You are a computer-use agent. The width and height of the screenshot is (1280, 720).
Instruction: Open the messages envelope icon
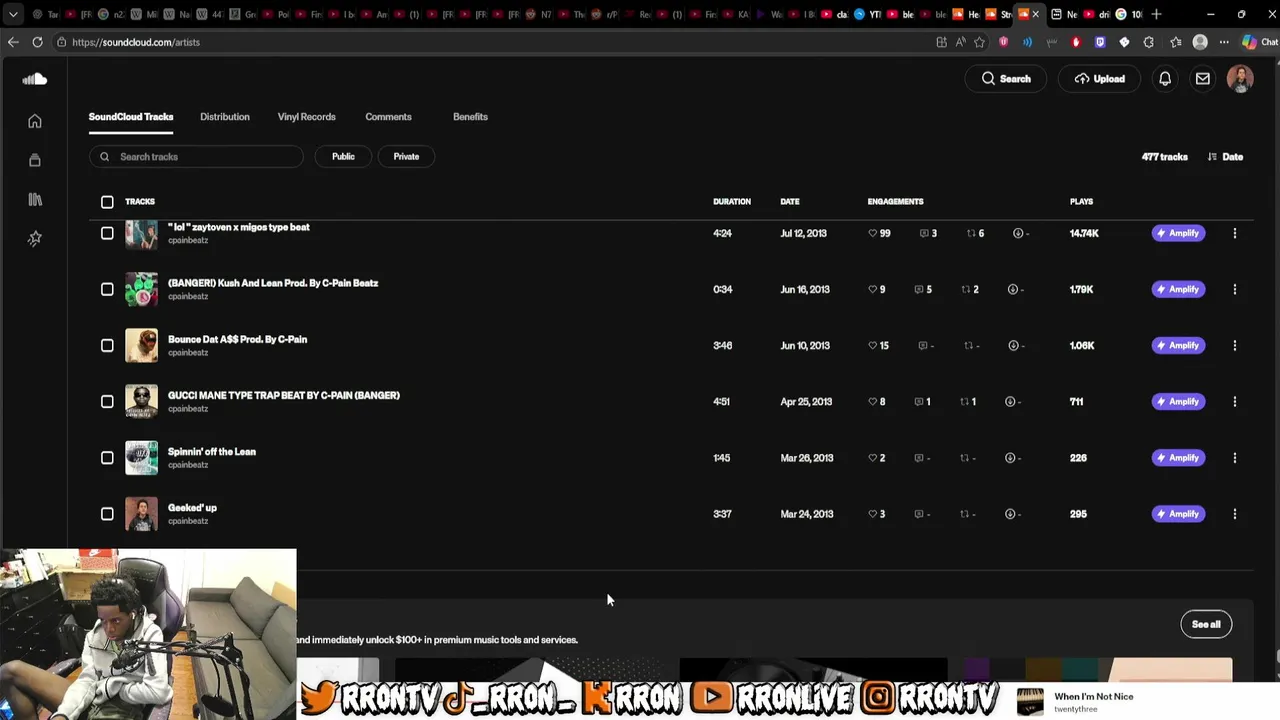pos(1203,79)
